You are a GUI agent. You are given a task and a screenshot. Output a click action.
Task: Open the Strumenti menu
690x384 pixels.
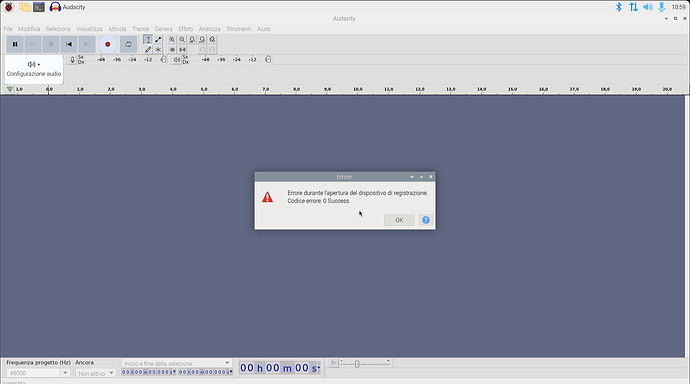click(x=239, y=29)
